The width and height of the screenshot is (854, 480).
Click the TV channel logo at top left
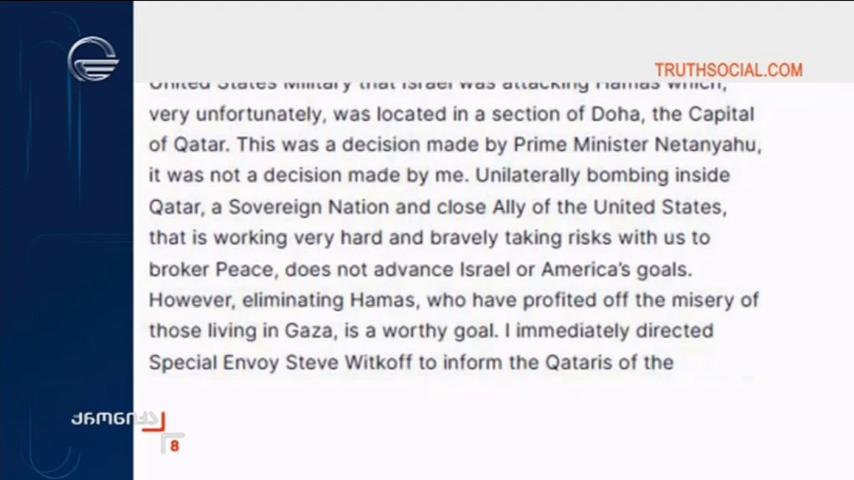click(x=93, y=59)
